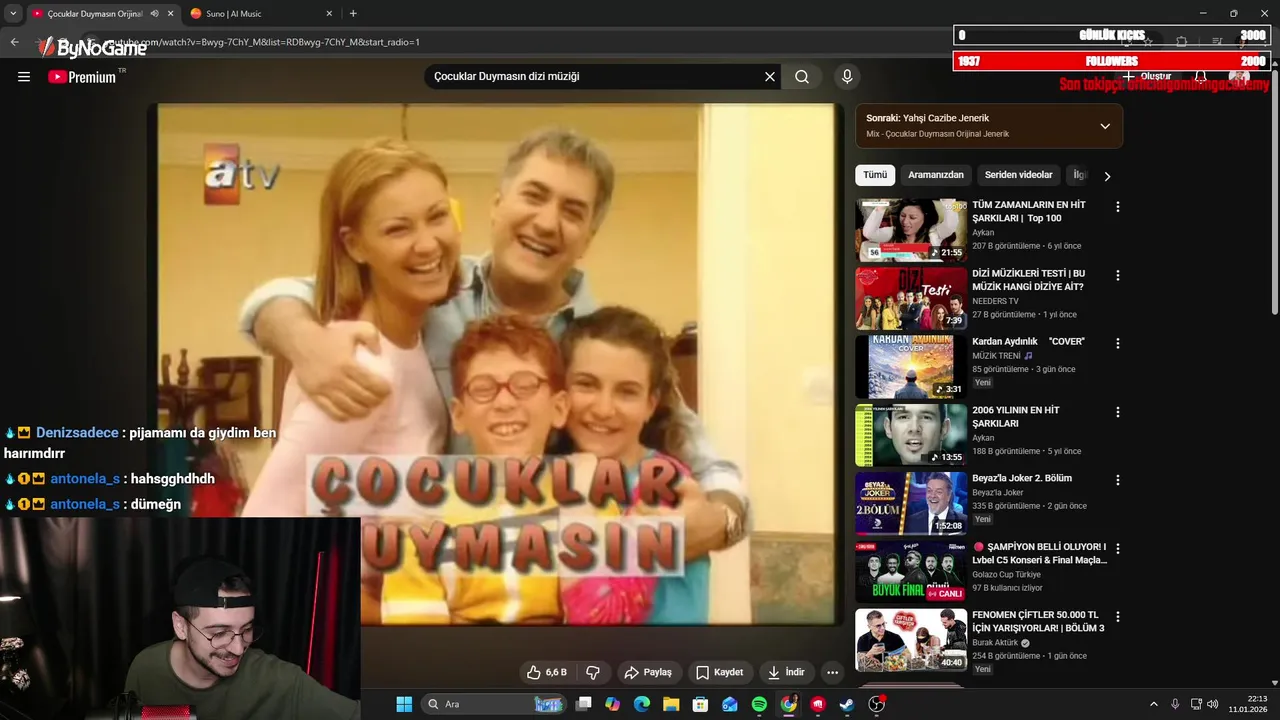Open options for DİZİ MÜZİKLERİ TESTİ video
Screen dimensions: 1280x720
(1118, 275)
